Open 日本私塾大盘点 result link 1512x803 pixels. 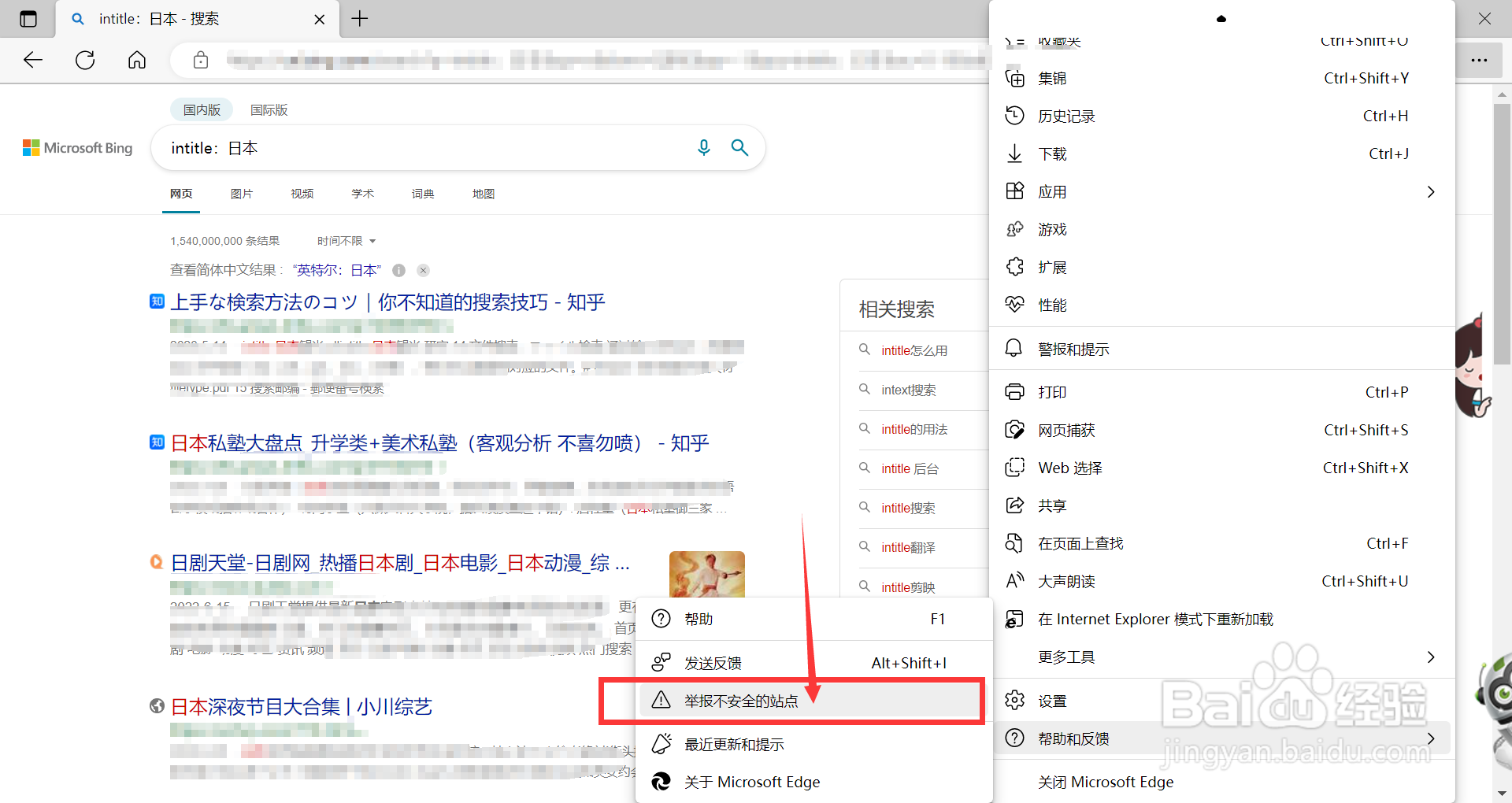click(x=439, y=443)
